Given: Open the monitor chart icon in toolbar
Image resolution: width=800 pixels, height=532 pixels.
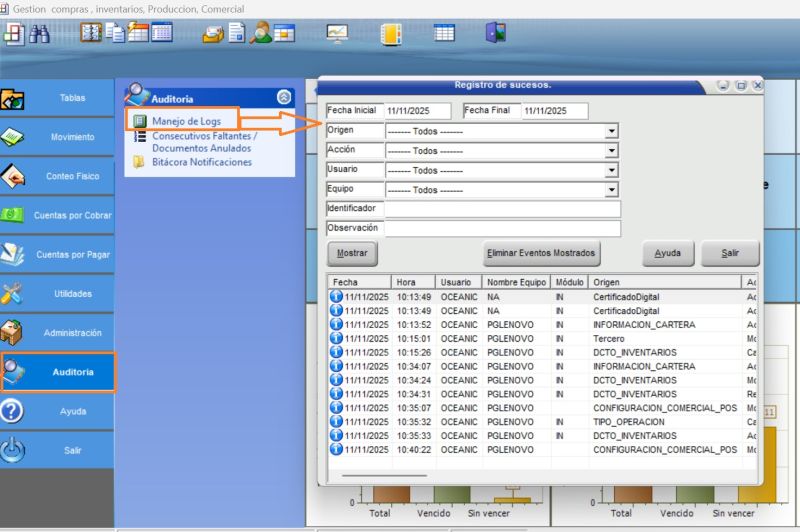Looking at the screenshot, I should 337,33.
